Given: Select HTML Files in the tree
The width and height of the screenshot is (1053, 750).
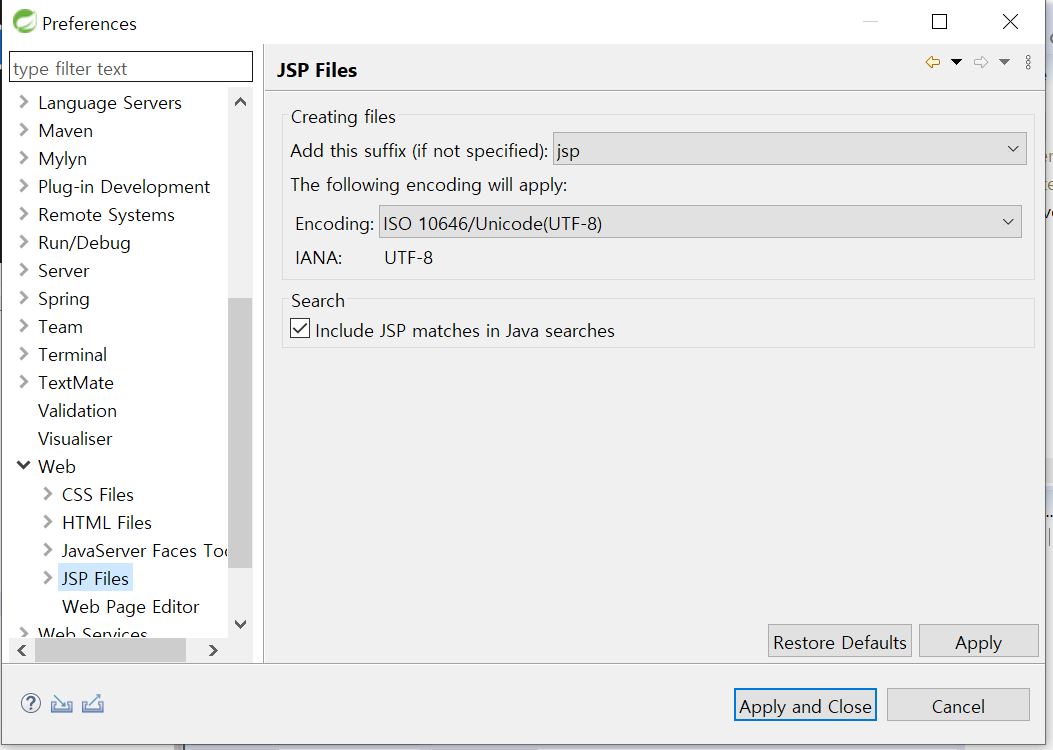Looking at the screenshot, I should (x=106, y=522).
